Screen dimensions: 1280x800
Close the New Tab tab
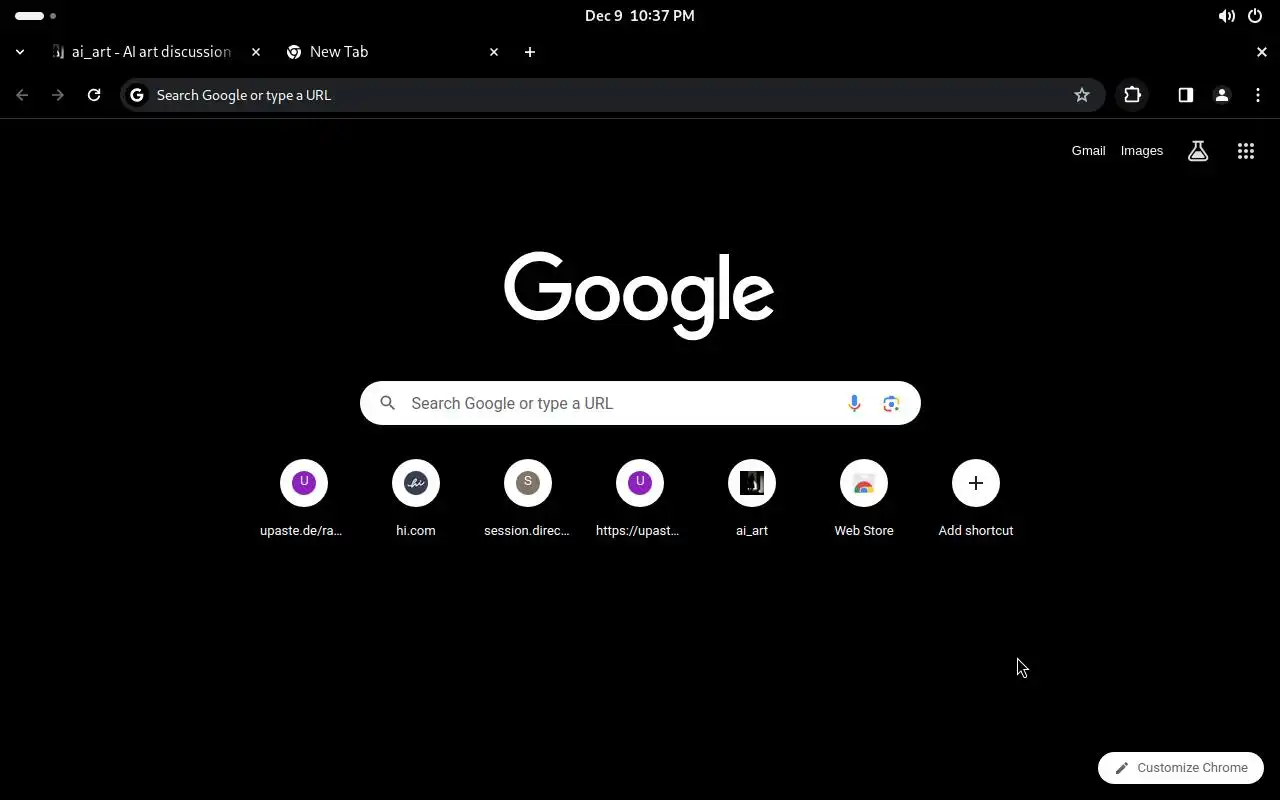tap(493, 52)
